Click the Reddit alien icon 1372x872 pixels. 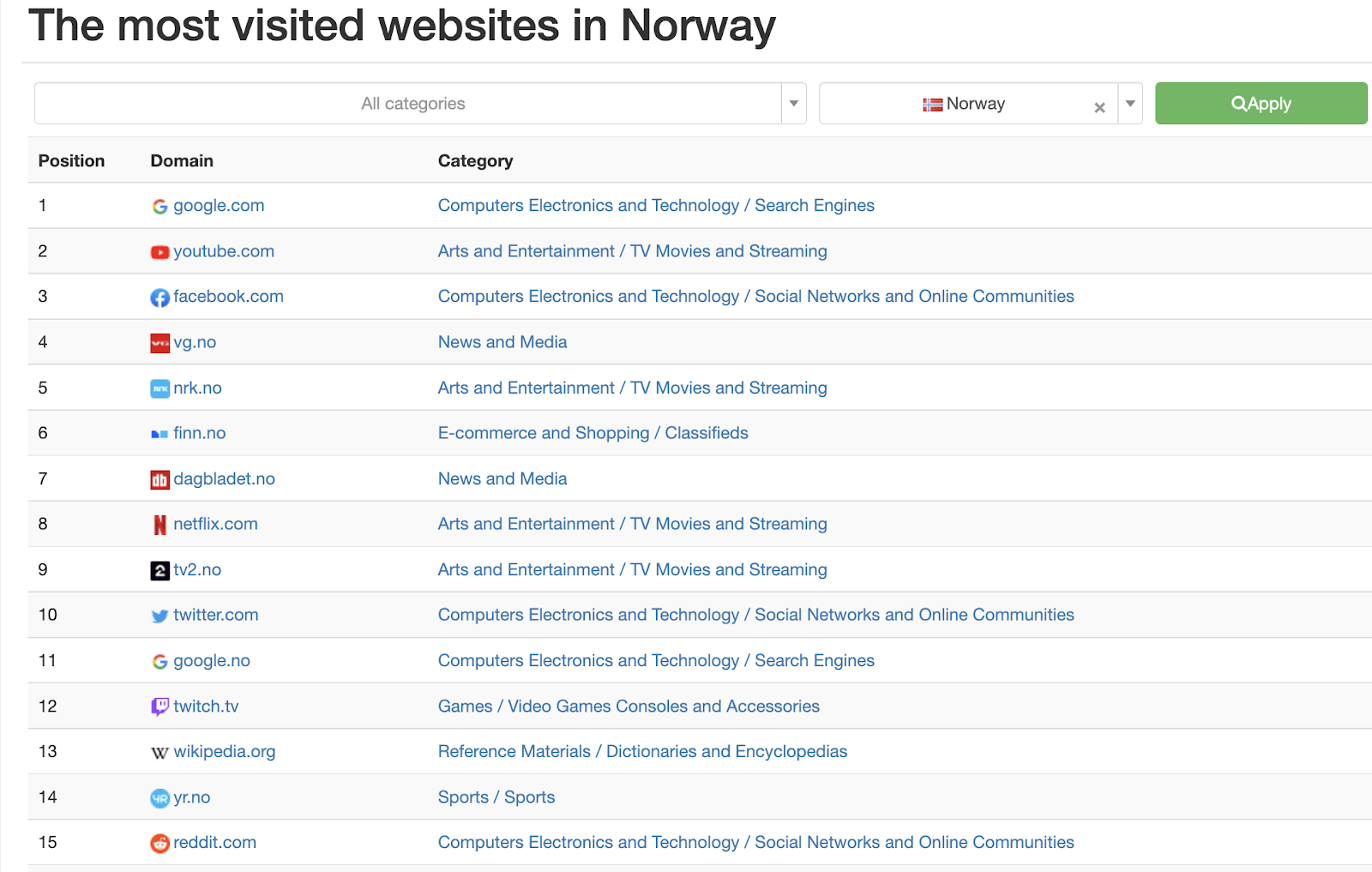pos(159,843)
